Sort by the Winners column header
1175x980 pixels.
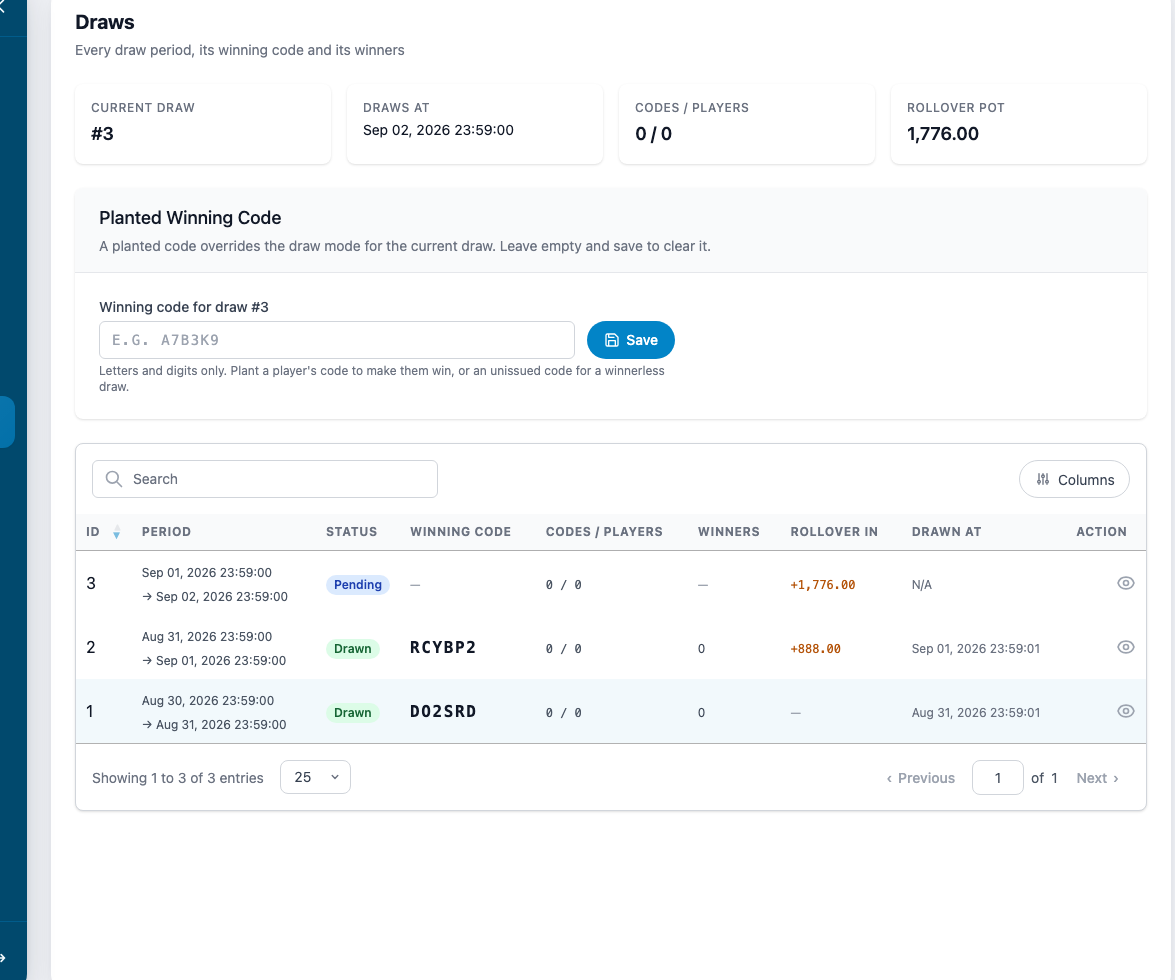[x=728, y=532]
